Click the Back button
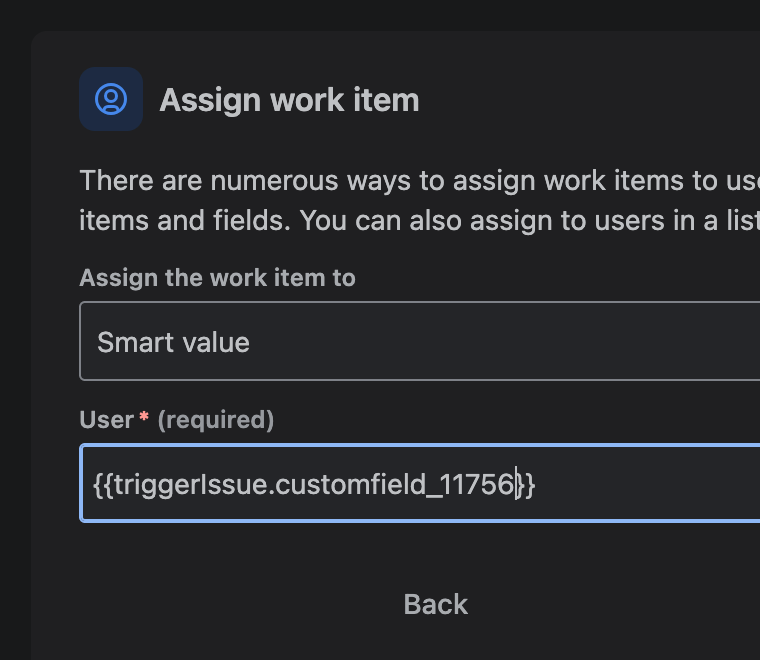Viewport: 760px width, 660px height. [x=435, y=604]
